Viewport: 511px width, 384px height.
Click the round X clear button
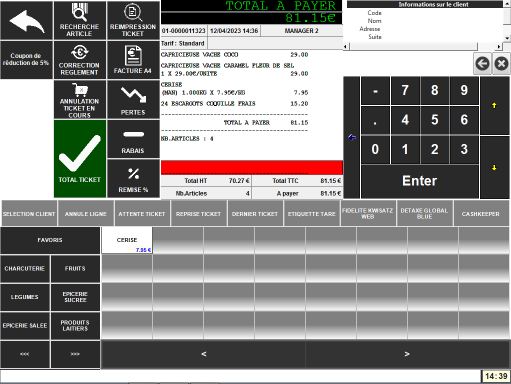click(x=501, y=63)
